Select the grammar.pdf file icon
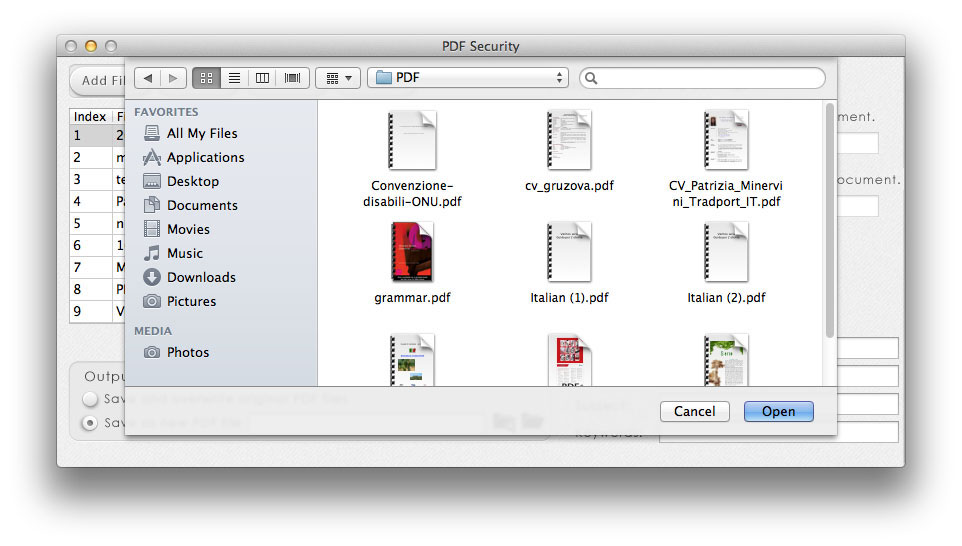 pos(412,252)
